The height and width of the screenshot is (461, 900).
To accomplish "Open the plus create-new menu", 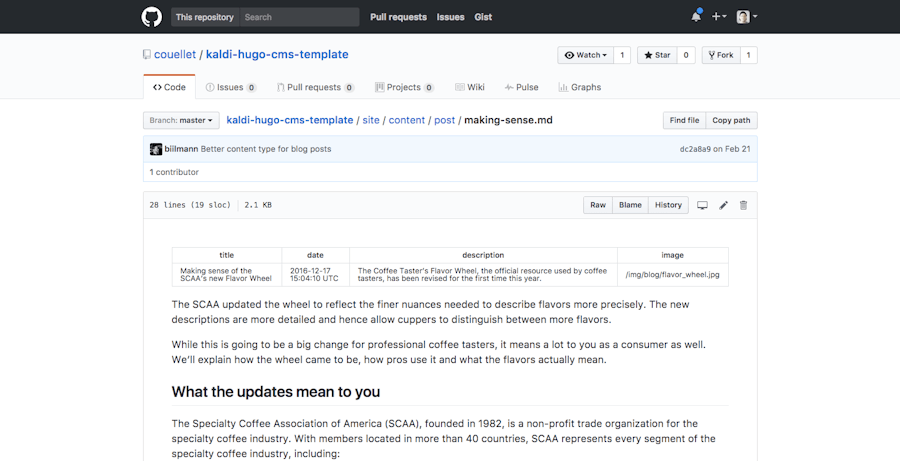I will 718,17.
